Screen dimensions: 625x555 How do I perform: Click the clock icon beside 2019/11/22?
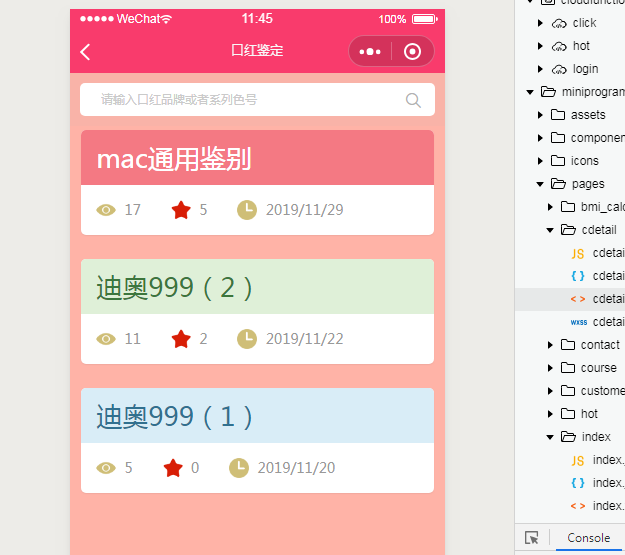click(247, 339)
